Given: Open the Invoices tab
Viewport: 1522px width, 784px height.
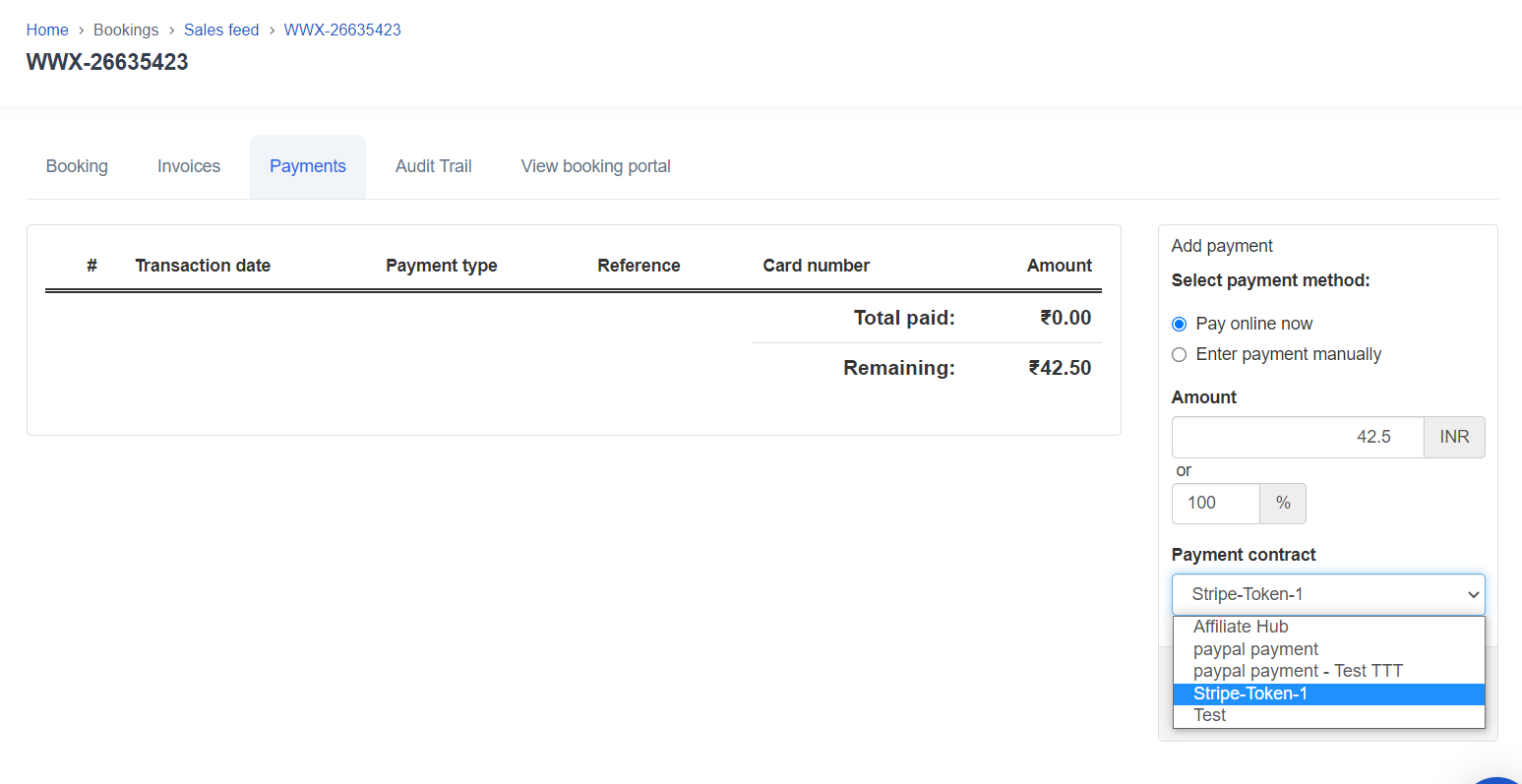Looking at the screenshot, I should click(x=189, y=166).
